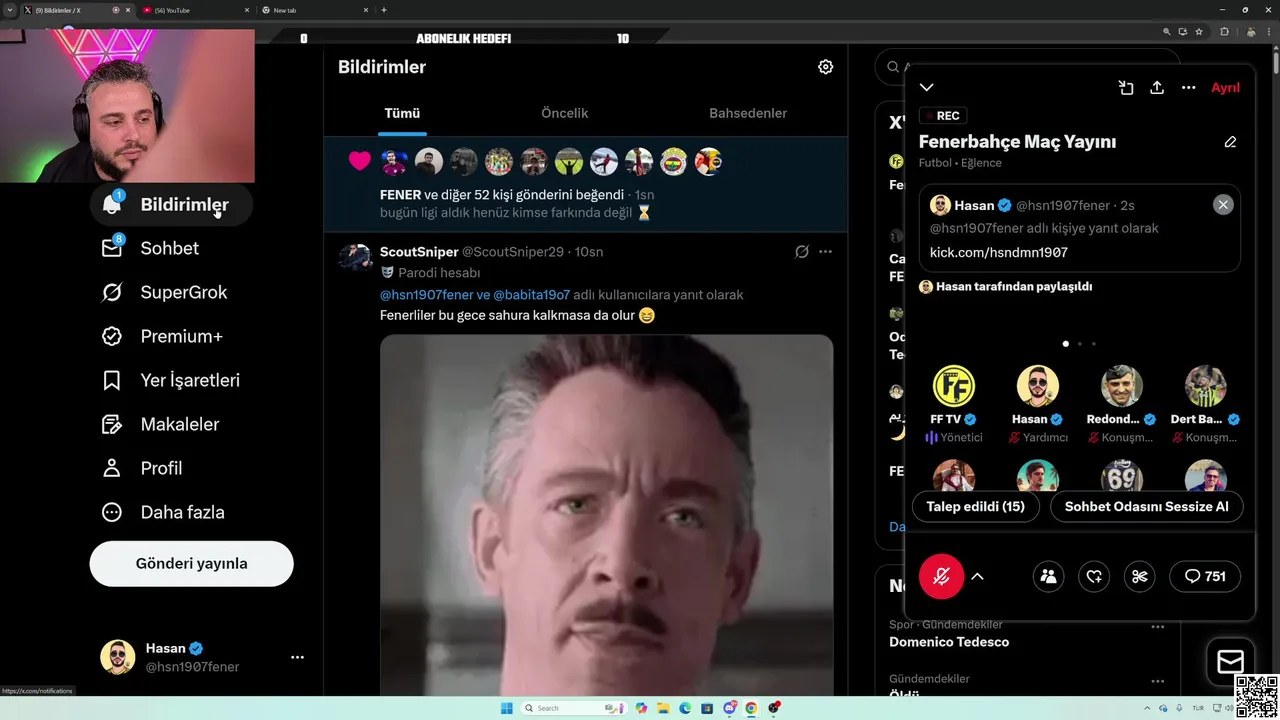Dismiss shared Hasan post with X
The width and height of the screenshot is (1280, 720).
pos(1223,204)
